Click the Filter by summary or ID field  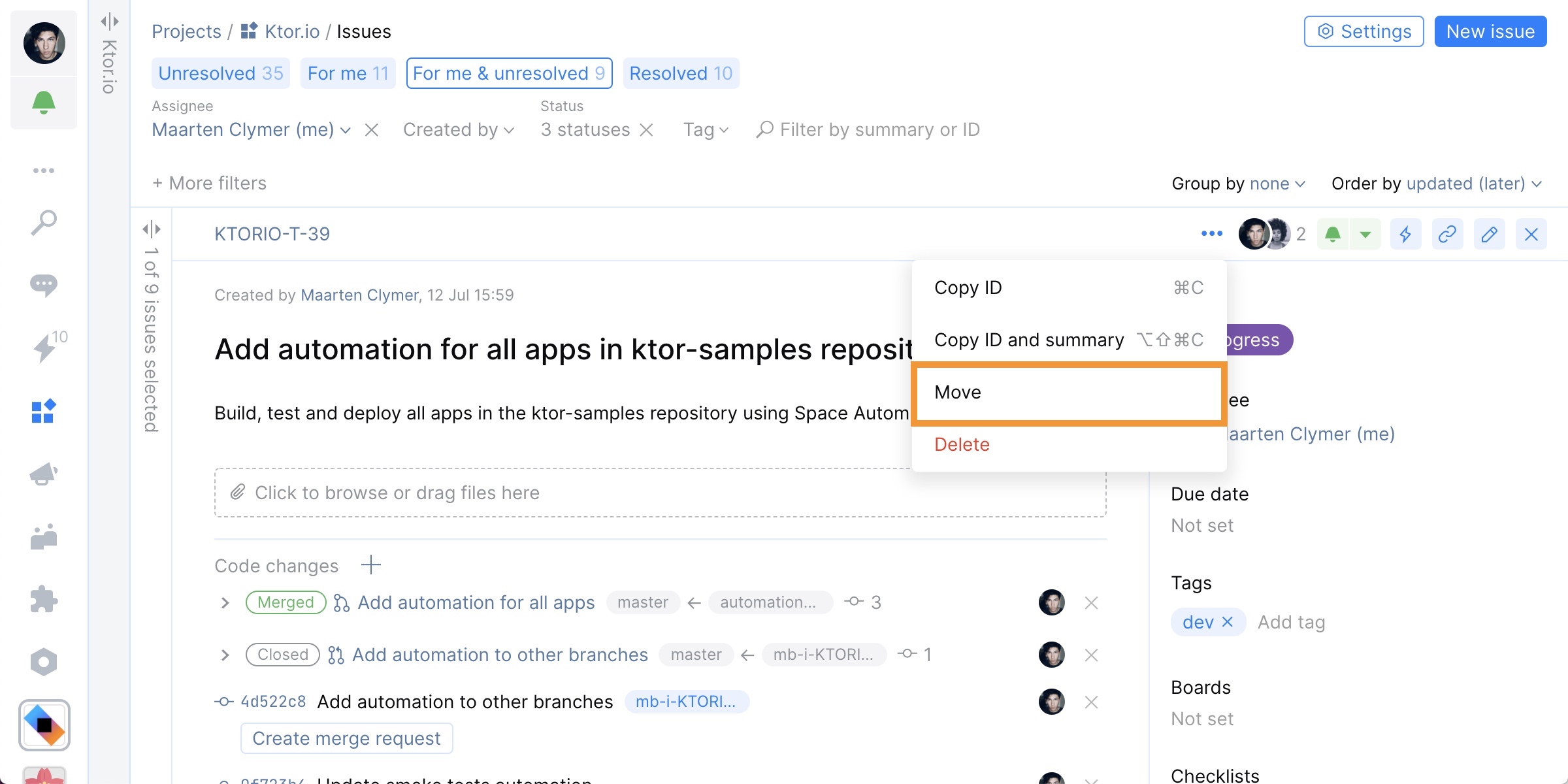(x=878, y=129)
